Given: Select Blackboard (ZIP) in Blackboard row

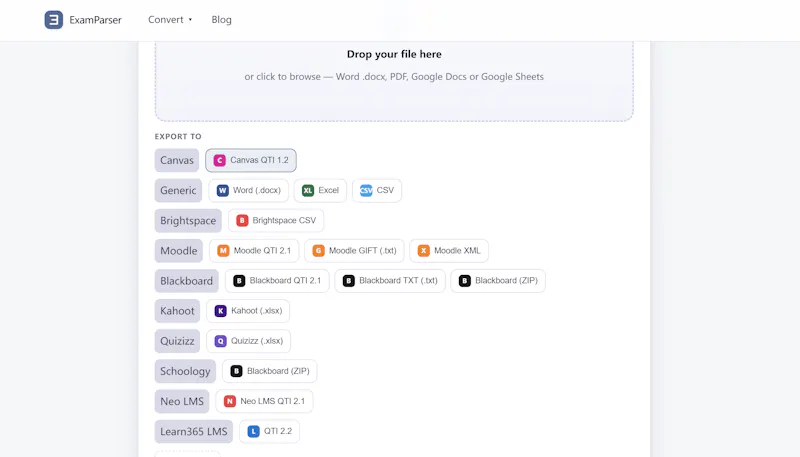Looking at the screenshot, I should (498, 281).
